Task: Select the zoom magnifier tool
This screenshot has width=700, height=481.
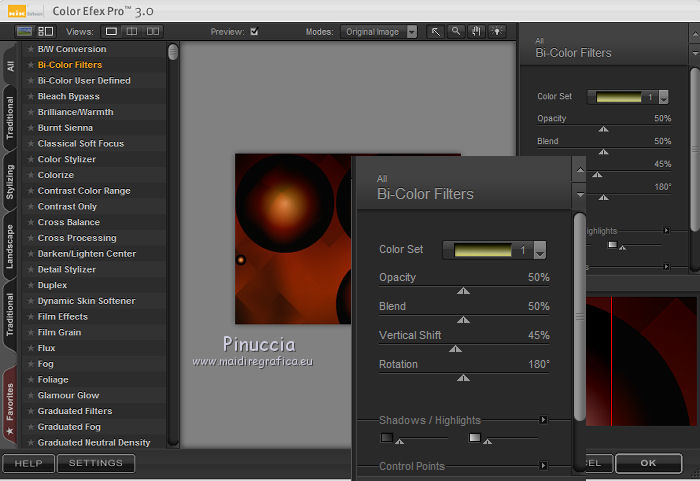Action: [455, 32]
